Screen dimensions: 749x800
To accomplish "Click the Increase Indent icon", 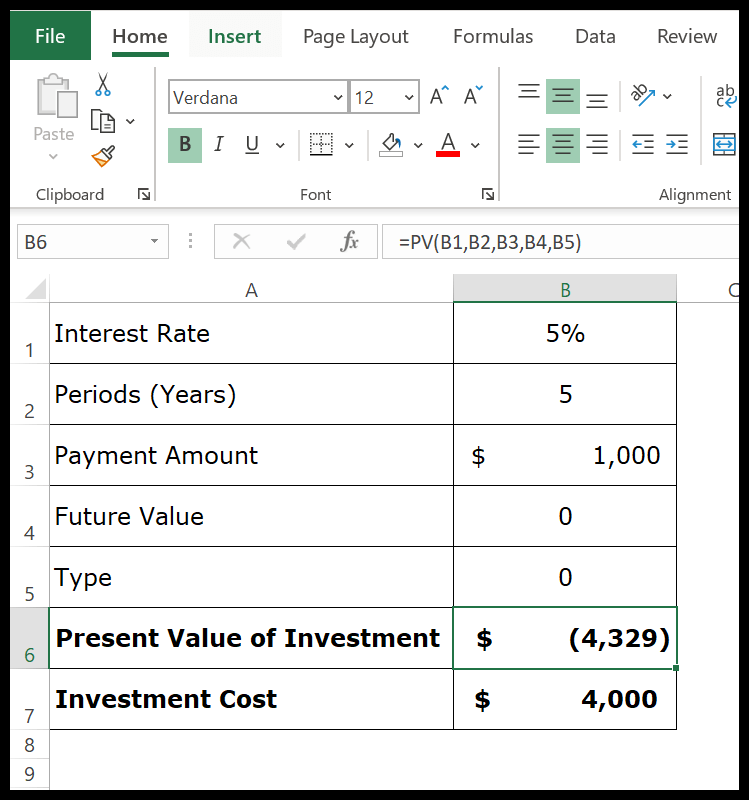I will pyautogui.click(x=677, y=144).
